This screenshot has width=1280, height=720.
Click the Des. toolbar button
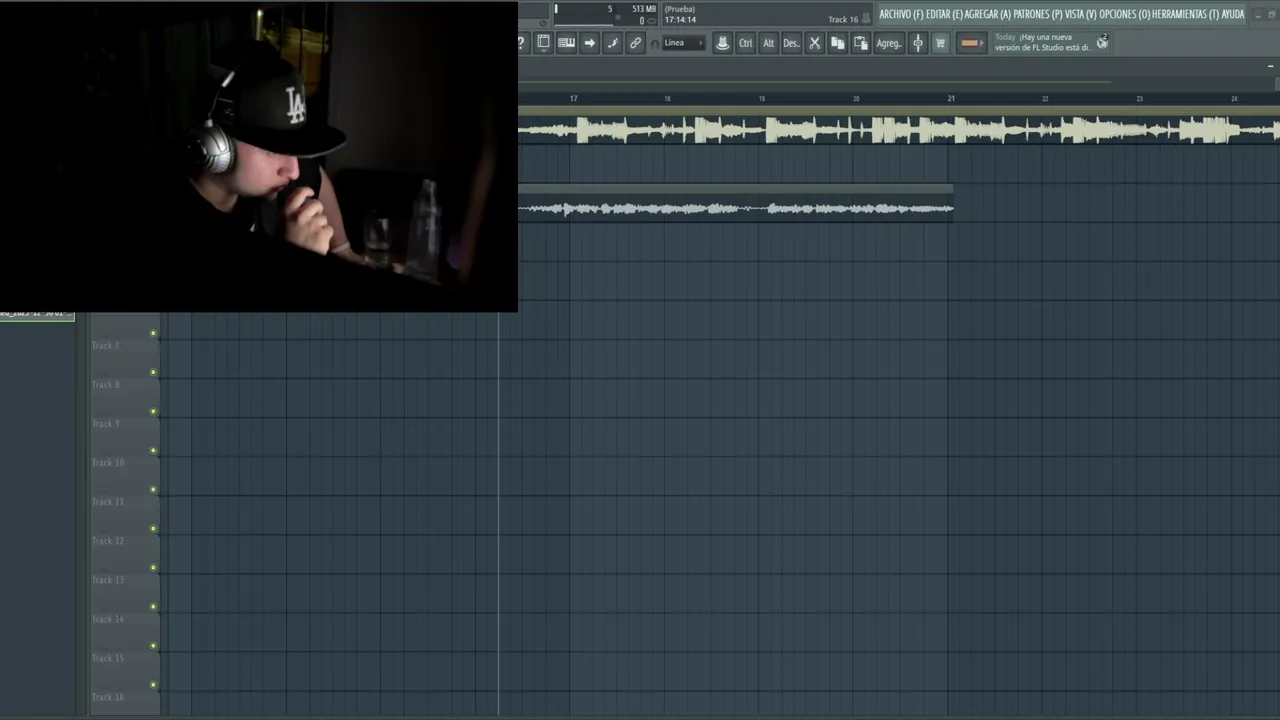coord(791,43)
